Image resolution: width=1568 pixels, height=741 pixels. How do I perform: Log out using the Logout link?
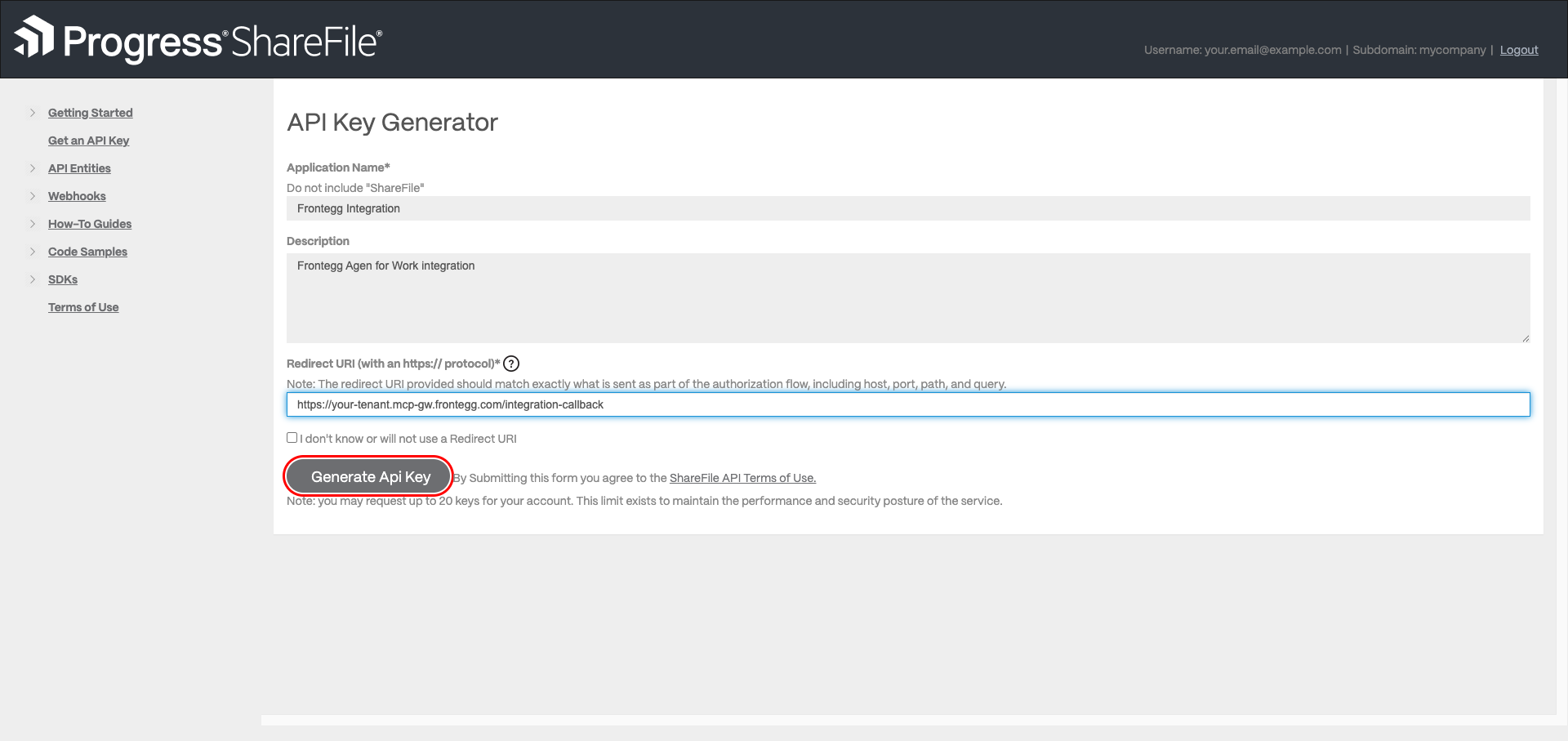point(1519,50)
